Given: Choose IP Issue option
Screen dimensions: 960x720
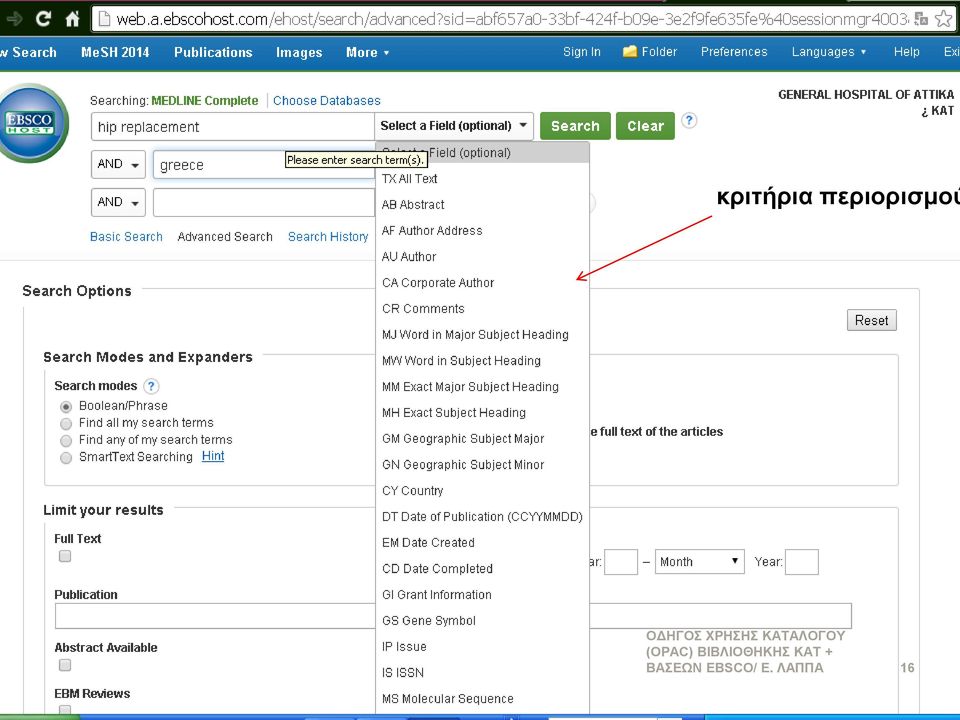Looking at the screenshot, I should tap(482, 647).
